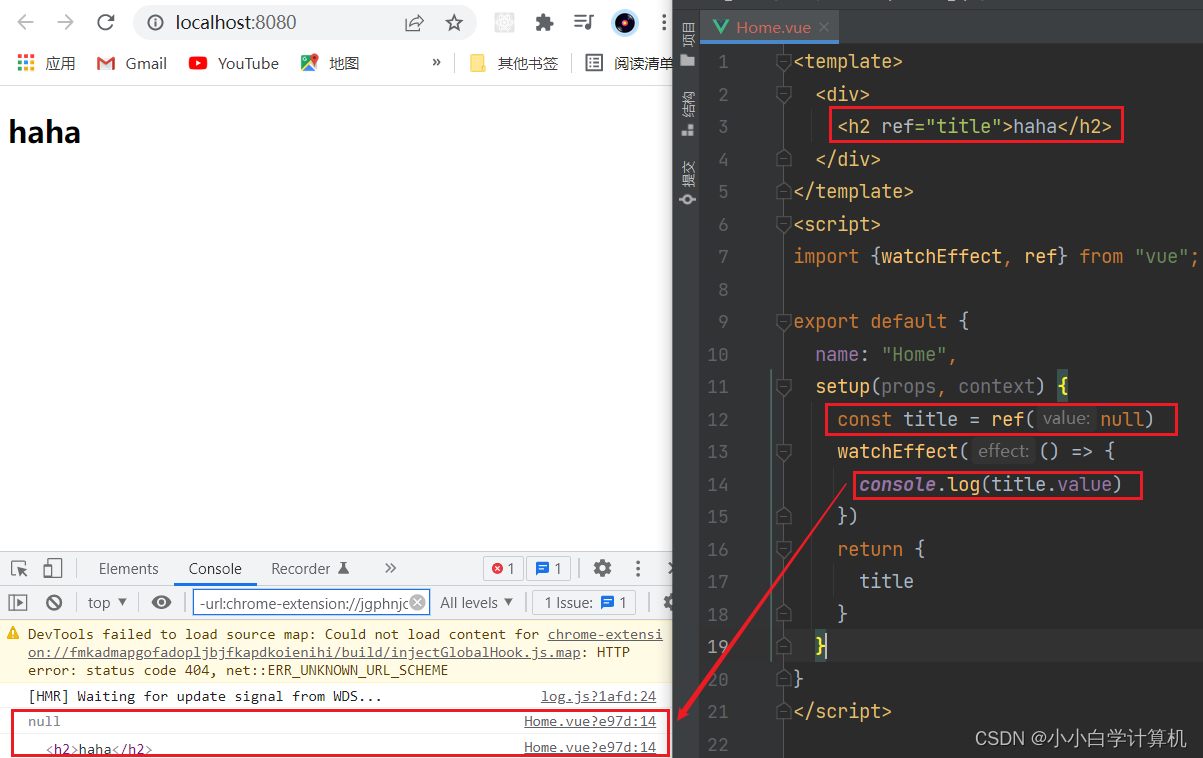
Task: Bookmark this page with the star icon
Action: pyautogui.click(x=454, y=22)
